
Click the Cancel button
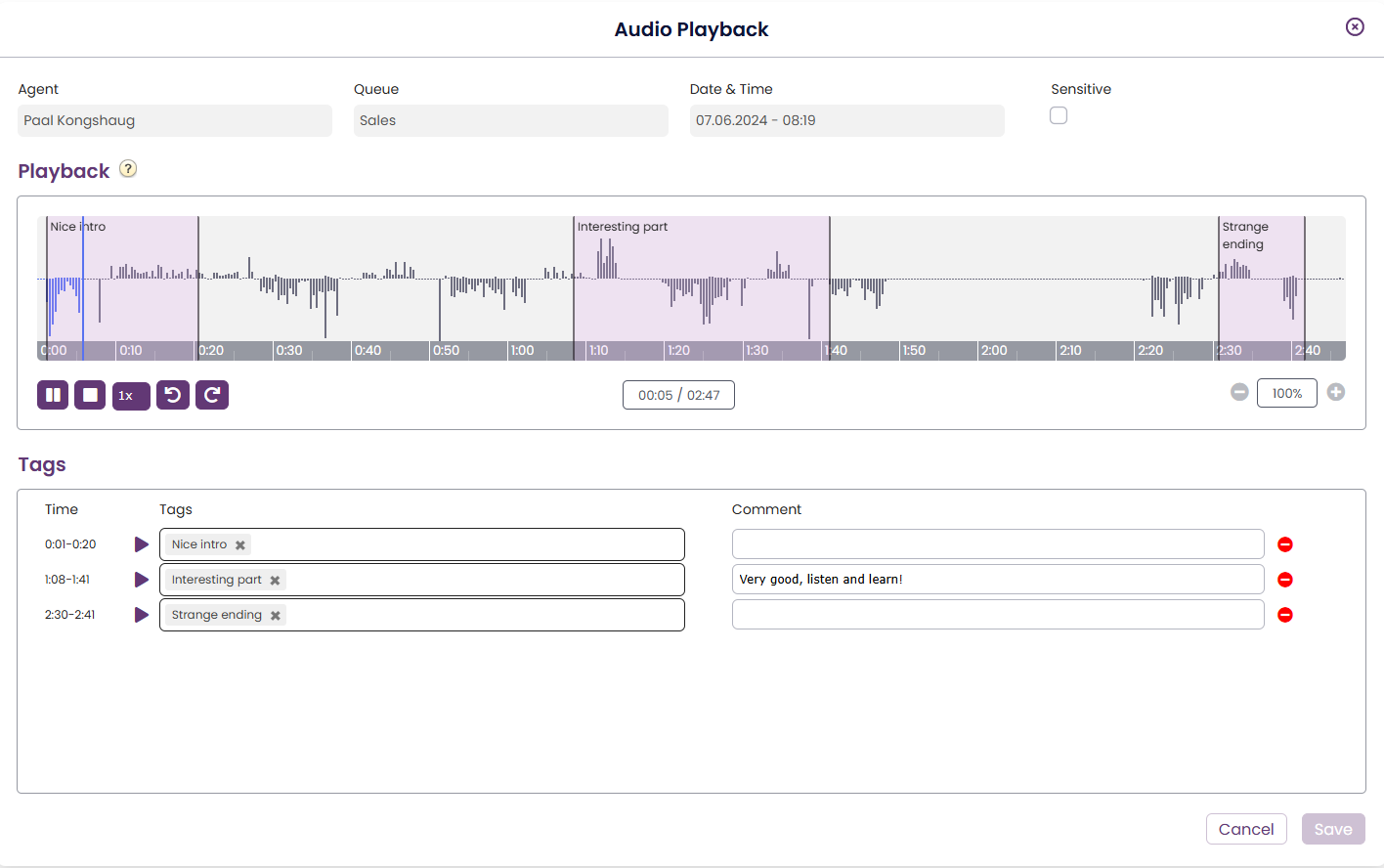pyautogui.click(x=1246, y=829)
